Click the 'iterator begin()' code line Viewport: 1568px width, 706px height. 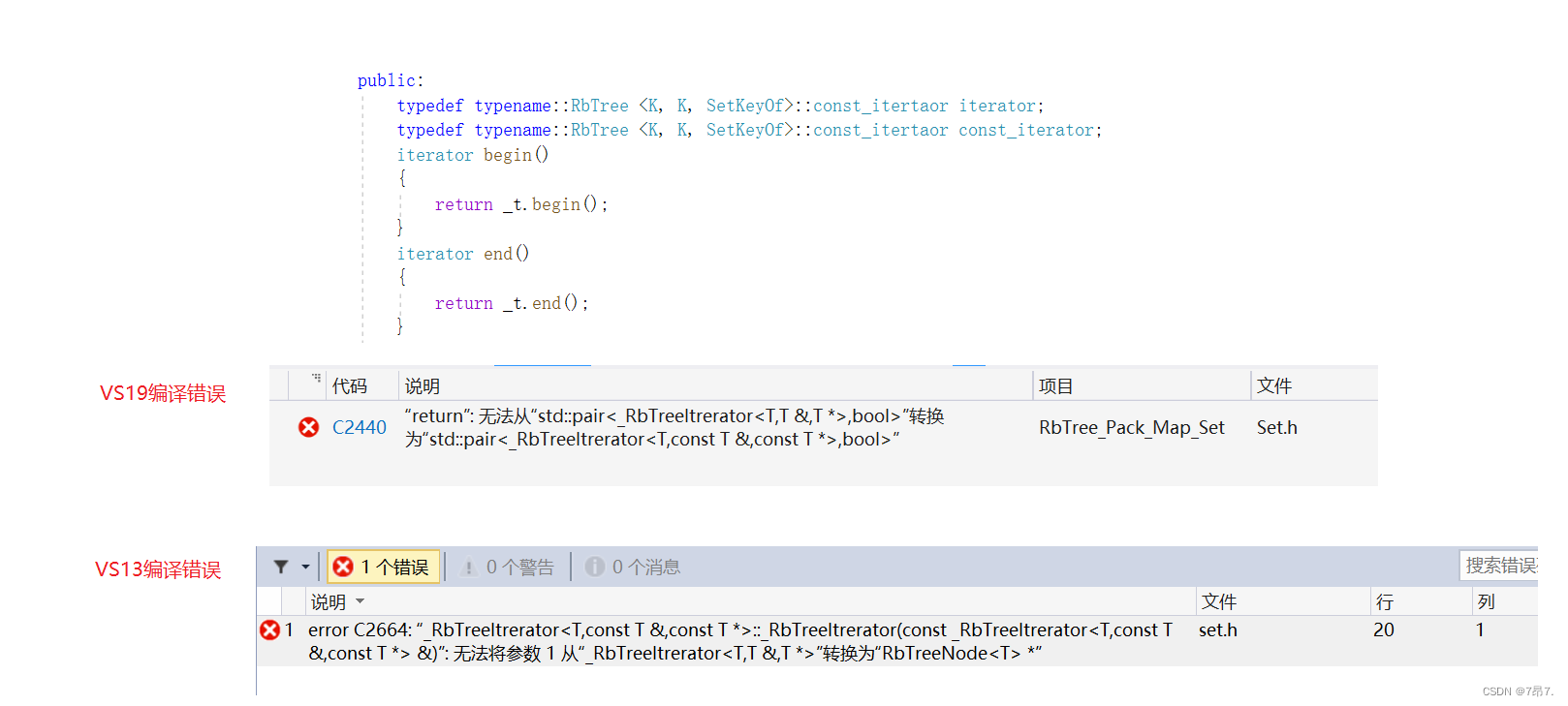tap(473, 155)
